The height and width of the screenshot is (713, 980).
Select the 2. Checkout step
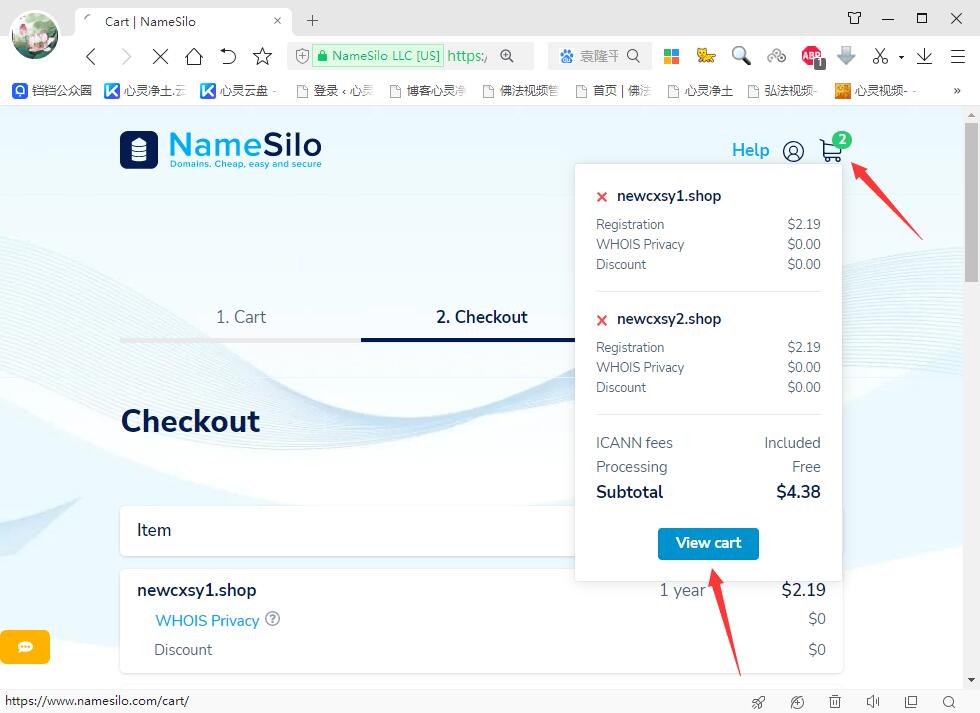[x=481, y=317]
